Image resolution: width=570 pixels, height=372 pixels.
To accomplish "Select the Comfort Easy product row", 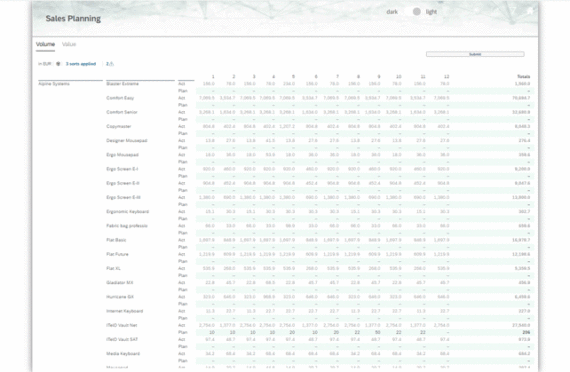I will point(120,98).
